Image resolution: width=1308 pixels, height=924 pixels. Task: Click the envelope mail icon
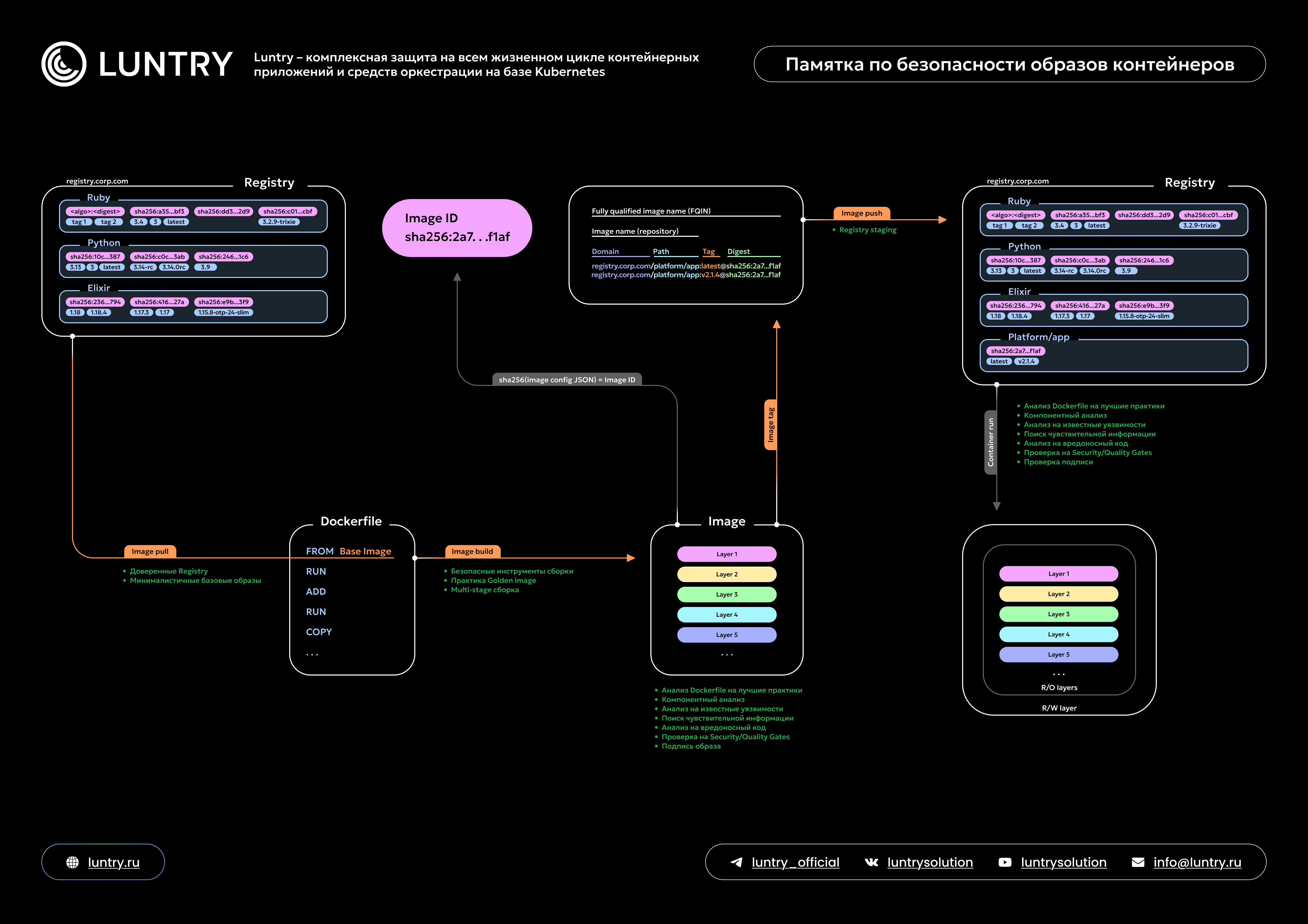pyautogui.click(x=1138, y=862)
